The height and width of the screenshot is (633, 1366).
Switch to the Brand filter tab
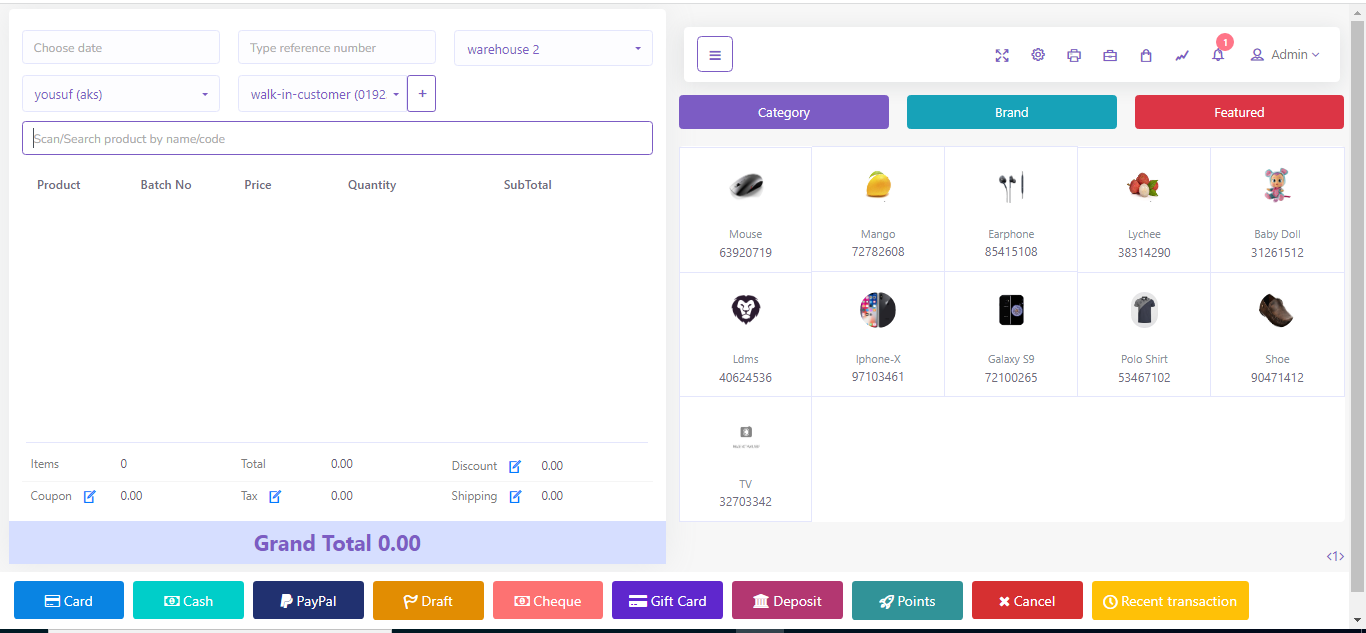1011,112
